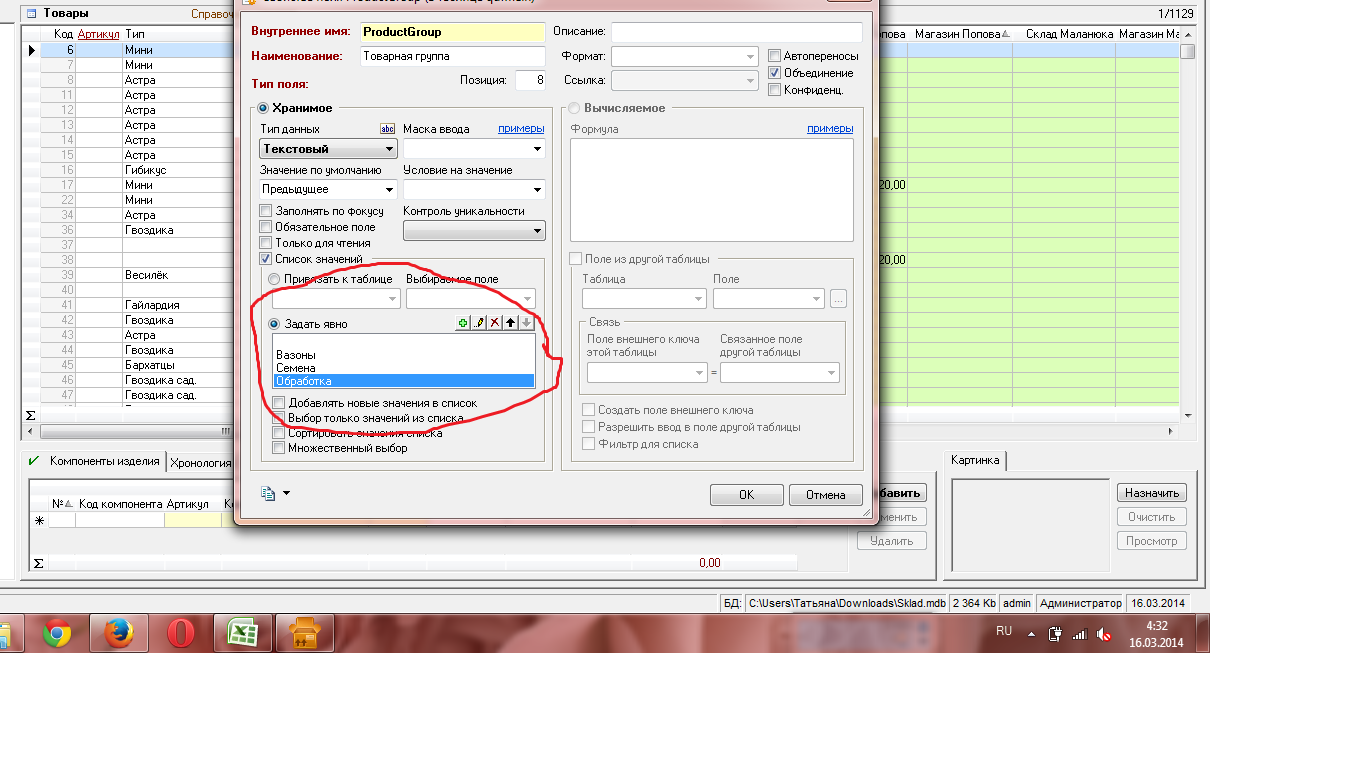The image size is (1366, 768).
Task: Enable the Конфиденц. checkbox
Action: point(775,90)
